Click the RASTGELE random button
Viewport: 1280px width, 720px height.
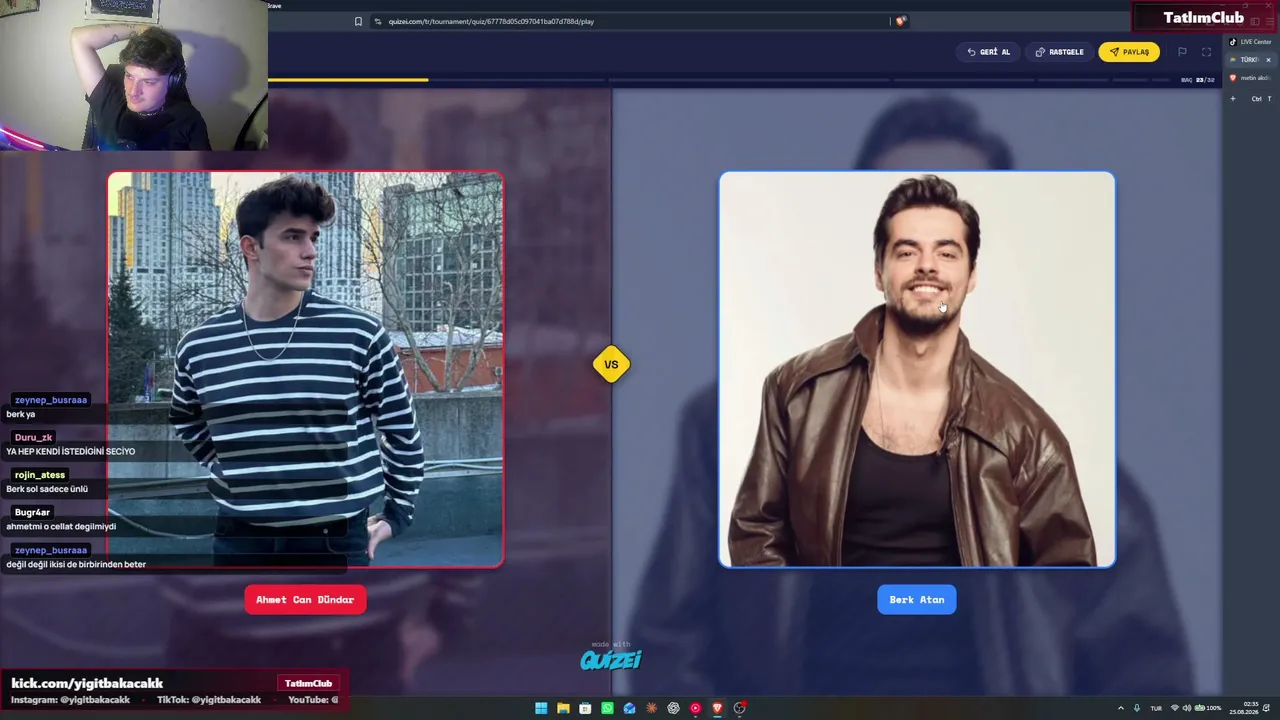pyautogui.click(x=1059, y=52)
